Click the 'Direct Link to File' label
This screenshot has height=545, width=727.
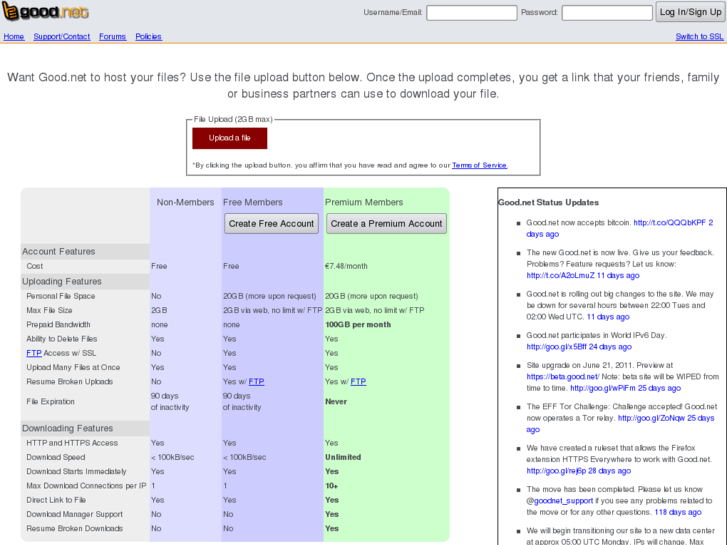tap(56, 500)
